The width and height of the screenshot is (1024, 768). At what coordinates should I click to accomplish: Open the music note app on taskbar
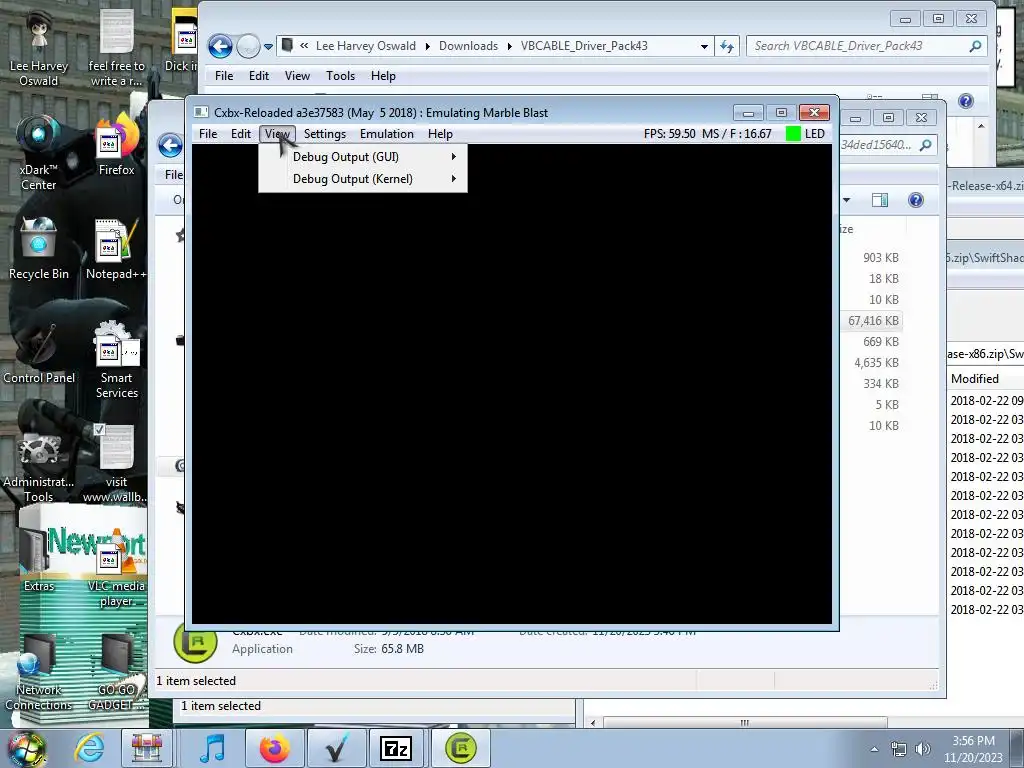(212, 748)
